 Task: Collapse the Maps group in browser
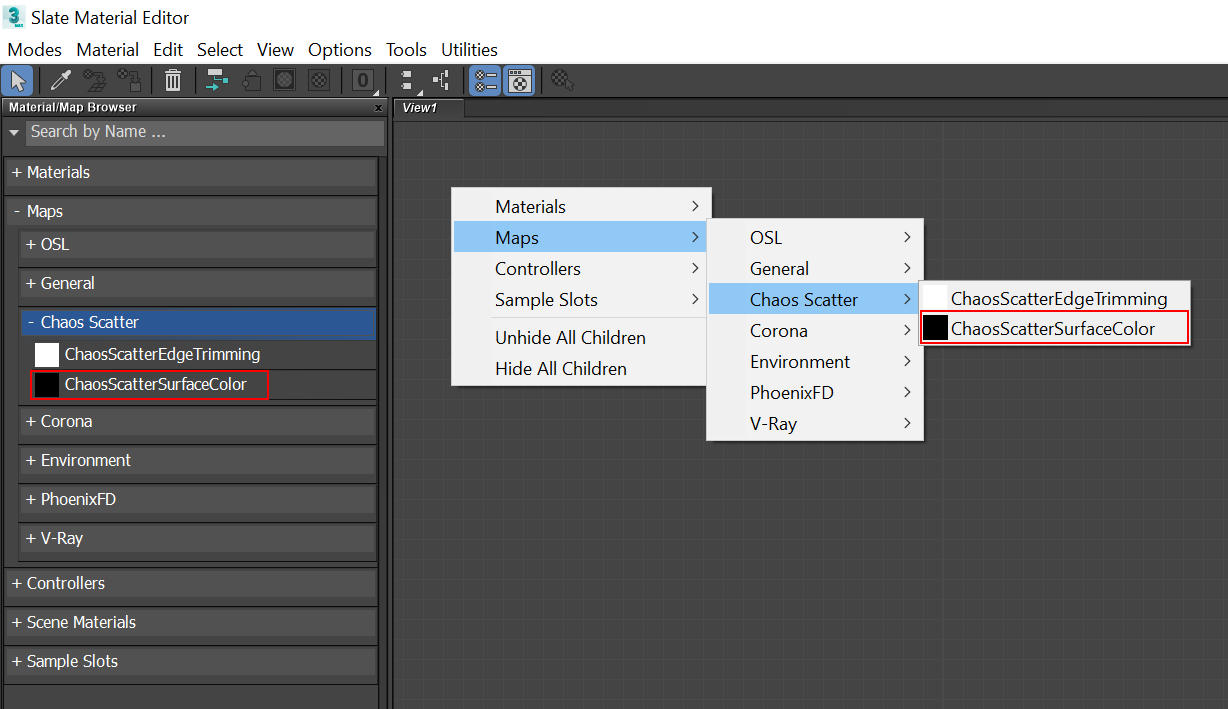[191, 211]
